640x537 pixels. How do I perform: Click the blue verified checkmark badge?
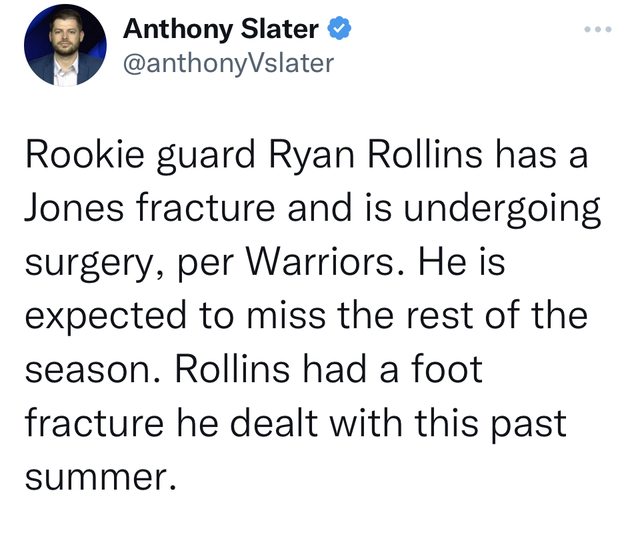pos(340,28)
